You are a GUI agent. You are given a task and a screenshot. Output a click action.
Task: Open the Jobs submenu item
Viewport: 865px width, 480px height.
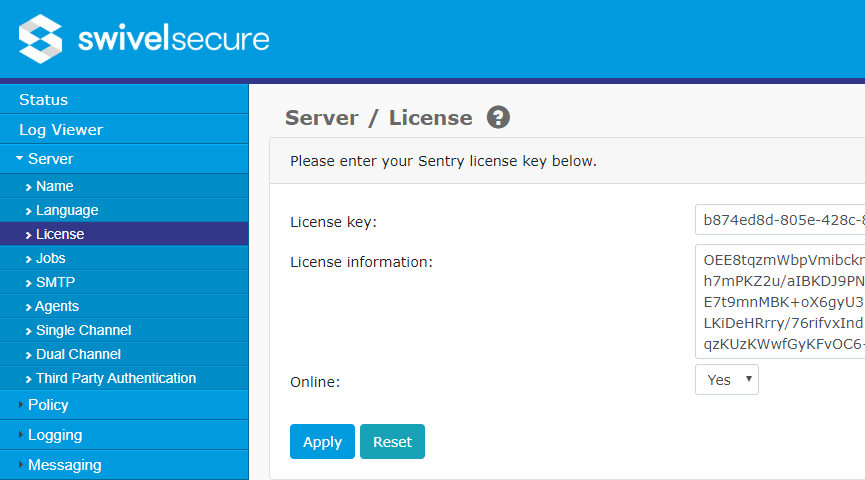pyautogui.click(x=124, y=258)
